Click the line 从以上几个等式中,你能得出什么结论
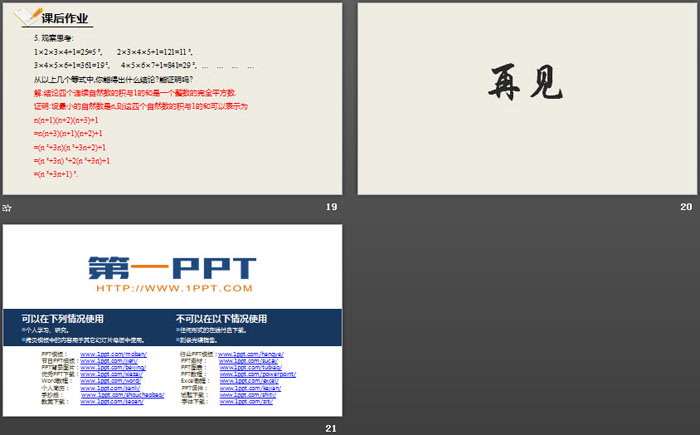Screen dimensions: 700x435 pos(113,79)
